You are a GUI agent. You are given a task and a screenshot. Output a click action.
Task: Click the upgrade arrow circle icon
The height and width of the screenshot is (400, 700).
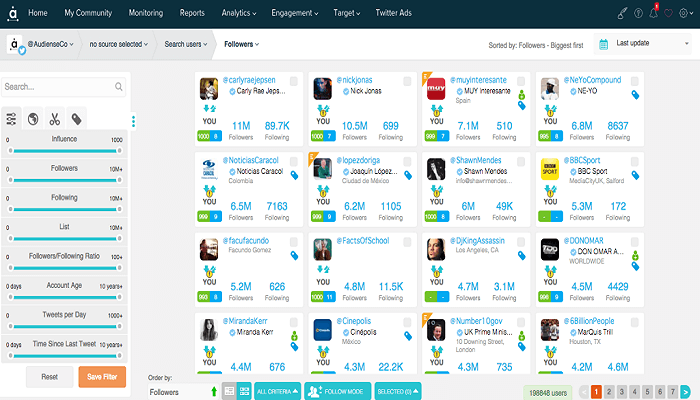(x=638, y=13)
